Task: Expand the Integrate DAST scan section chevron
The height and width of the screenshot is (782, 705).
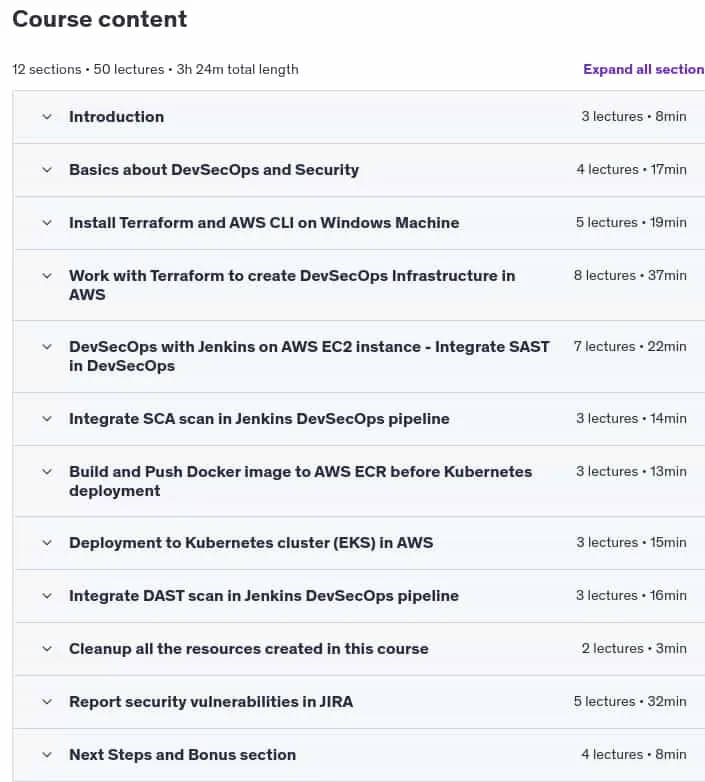Action: click(x=47, y=596)
